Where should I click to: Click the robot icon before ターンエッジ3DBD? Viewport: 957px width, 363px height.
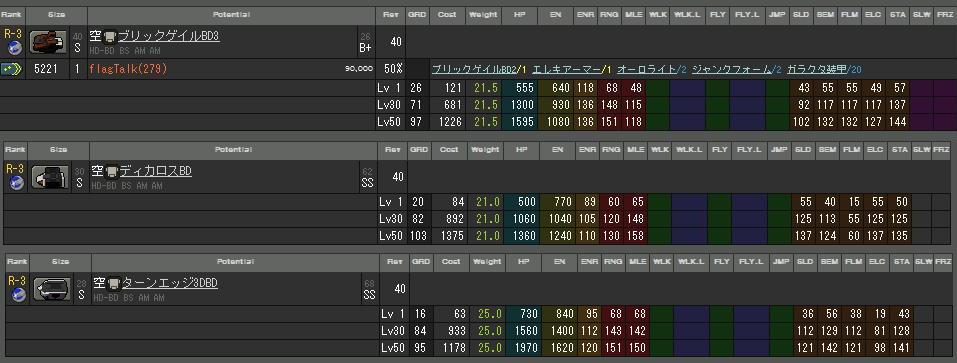(114, 284)
